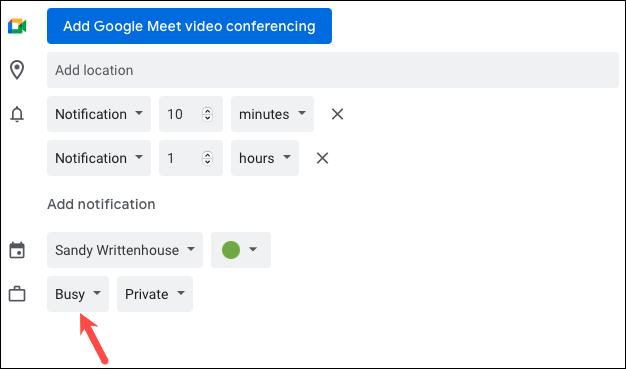
Task: Open the first Notification type dropdown
Action: click(99, 114)
